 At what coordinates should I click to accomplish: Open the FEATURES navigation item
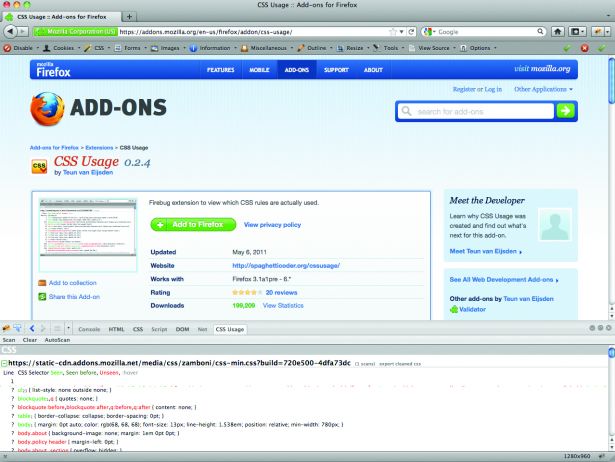coord(220,70)
